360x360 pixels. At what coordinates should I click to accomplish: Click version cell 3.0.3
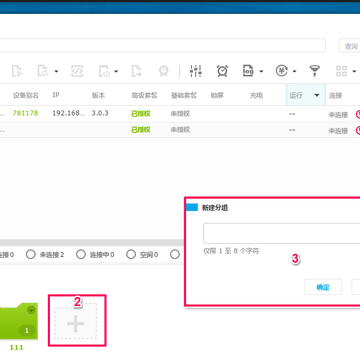pyautogui.click(x=100, y=113)
